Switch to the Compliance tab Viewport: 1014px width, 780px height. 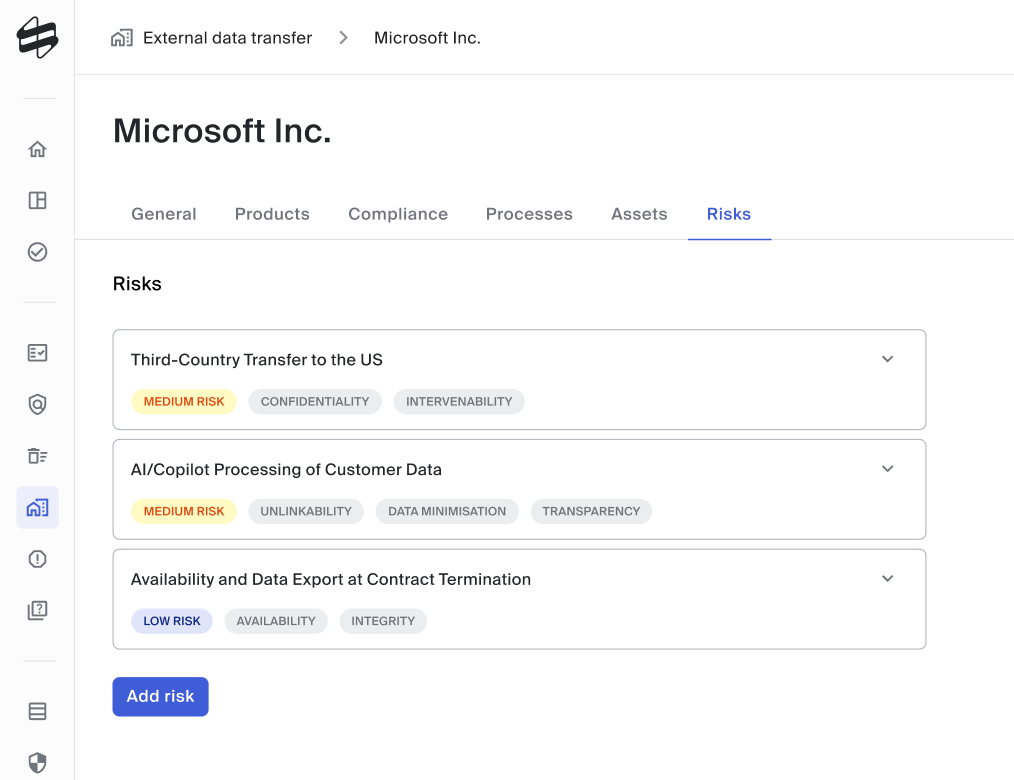click(398, 214)
